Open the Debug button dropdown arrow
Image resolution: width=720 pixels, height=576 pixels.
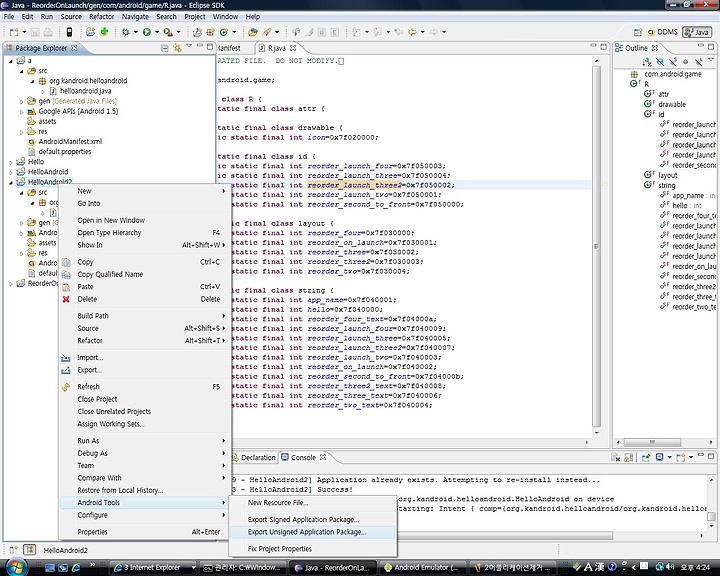135,32
